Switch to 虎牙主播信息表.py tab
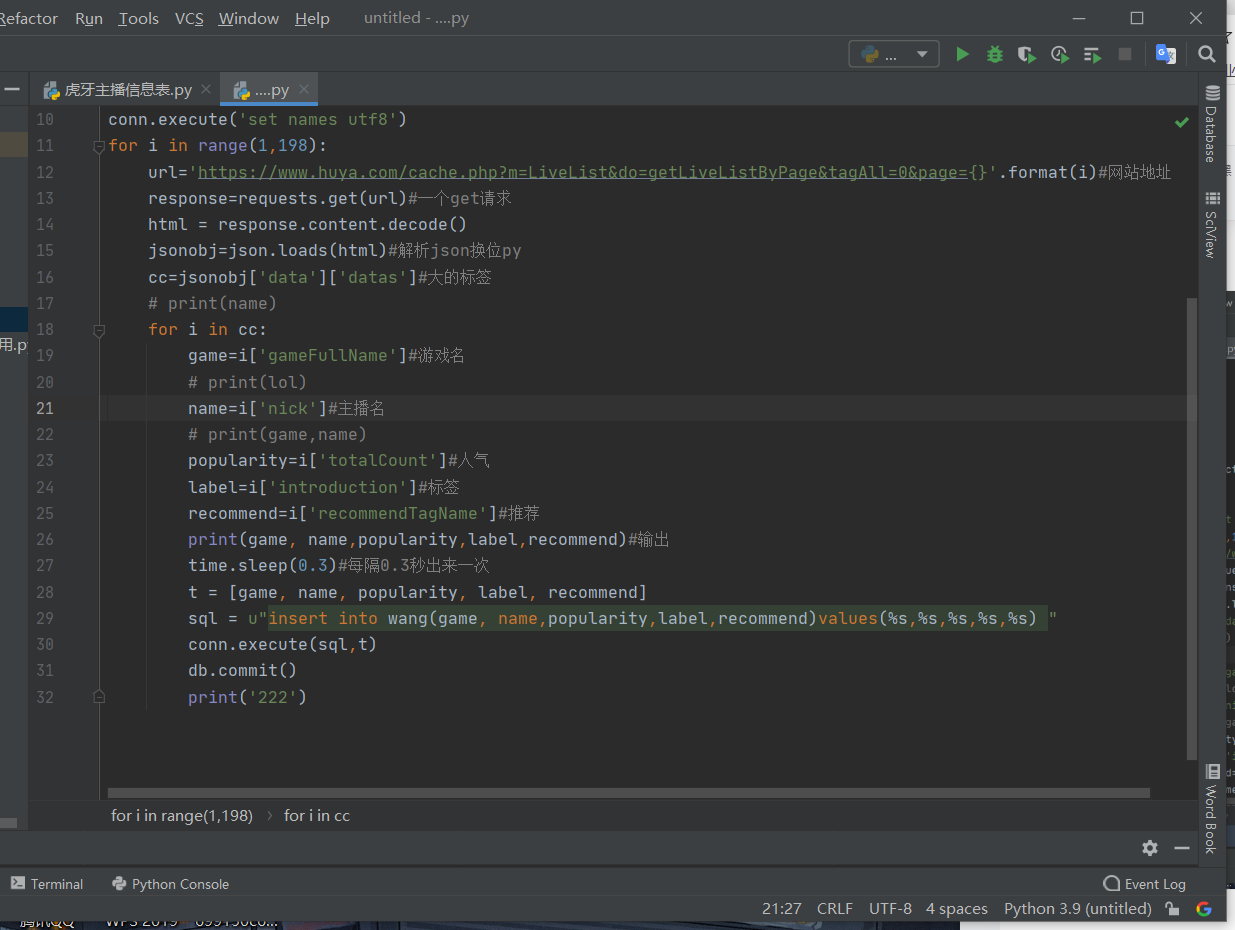This screenshot has height=930, width=1235. 127,90
